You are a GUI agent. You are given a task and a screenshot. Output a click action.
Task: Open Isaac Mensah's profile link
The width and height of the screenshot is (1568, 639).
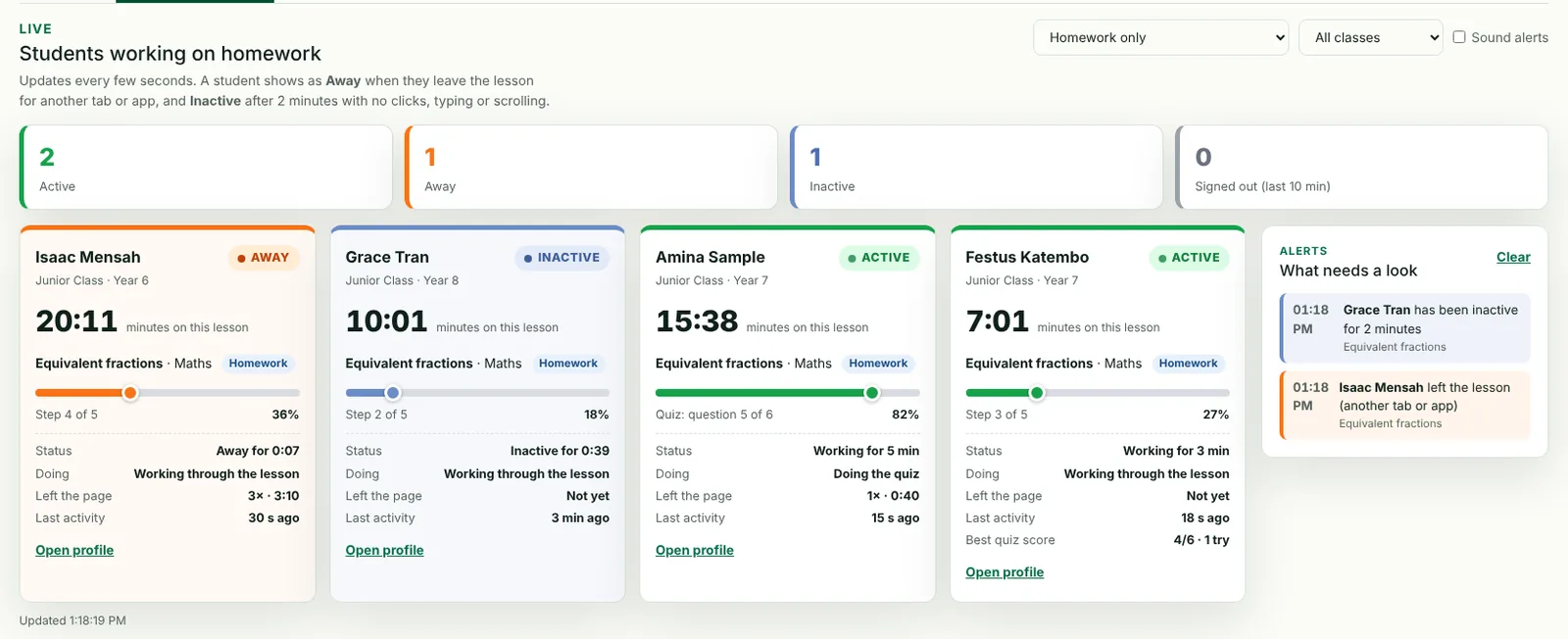74,550
